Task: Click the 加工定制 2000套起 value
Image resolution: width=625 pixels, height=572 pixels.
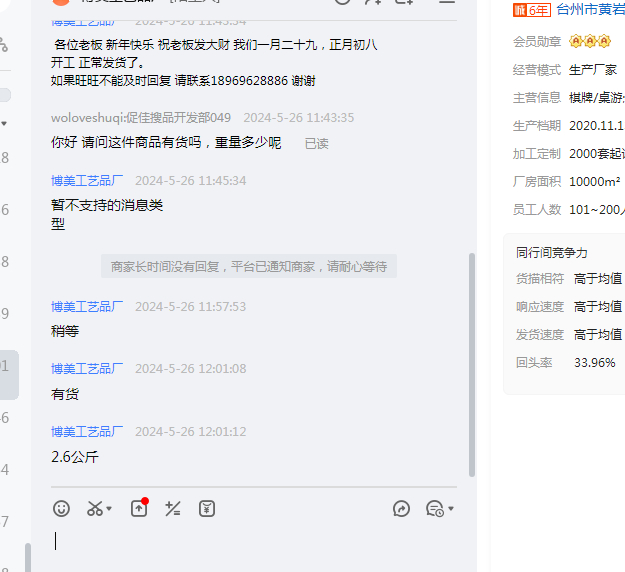Action: click(x=597, y=154)
